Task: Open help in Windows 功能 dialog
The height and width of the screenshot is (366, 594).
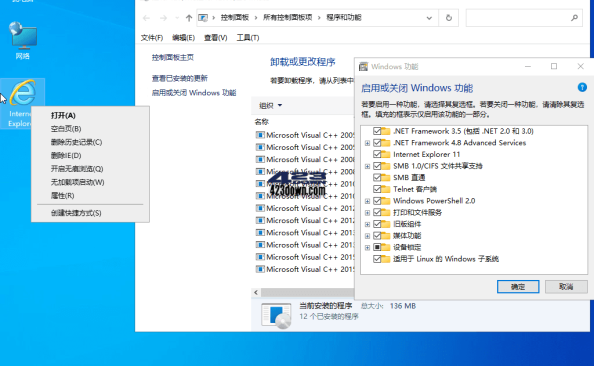Action: pos(582,88)
